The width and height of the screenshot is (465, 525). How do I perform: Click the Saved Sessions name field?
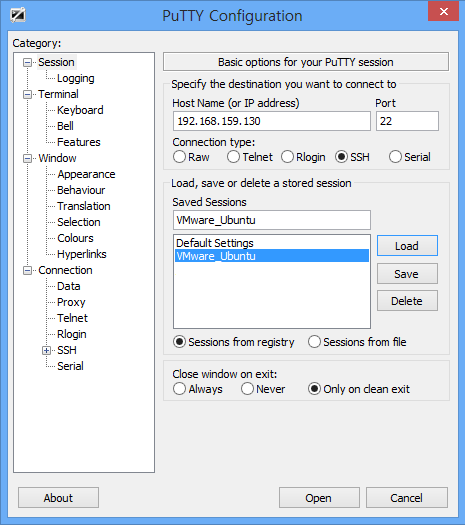pos(272,220)
